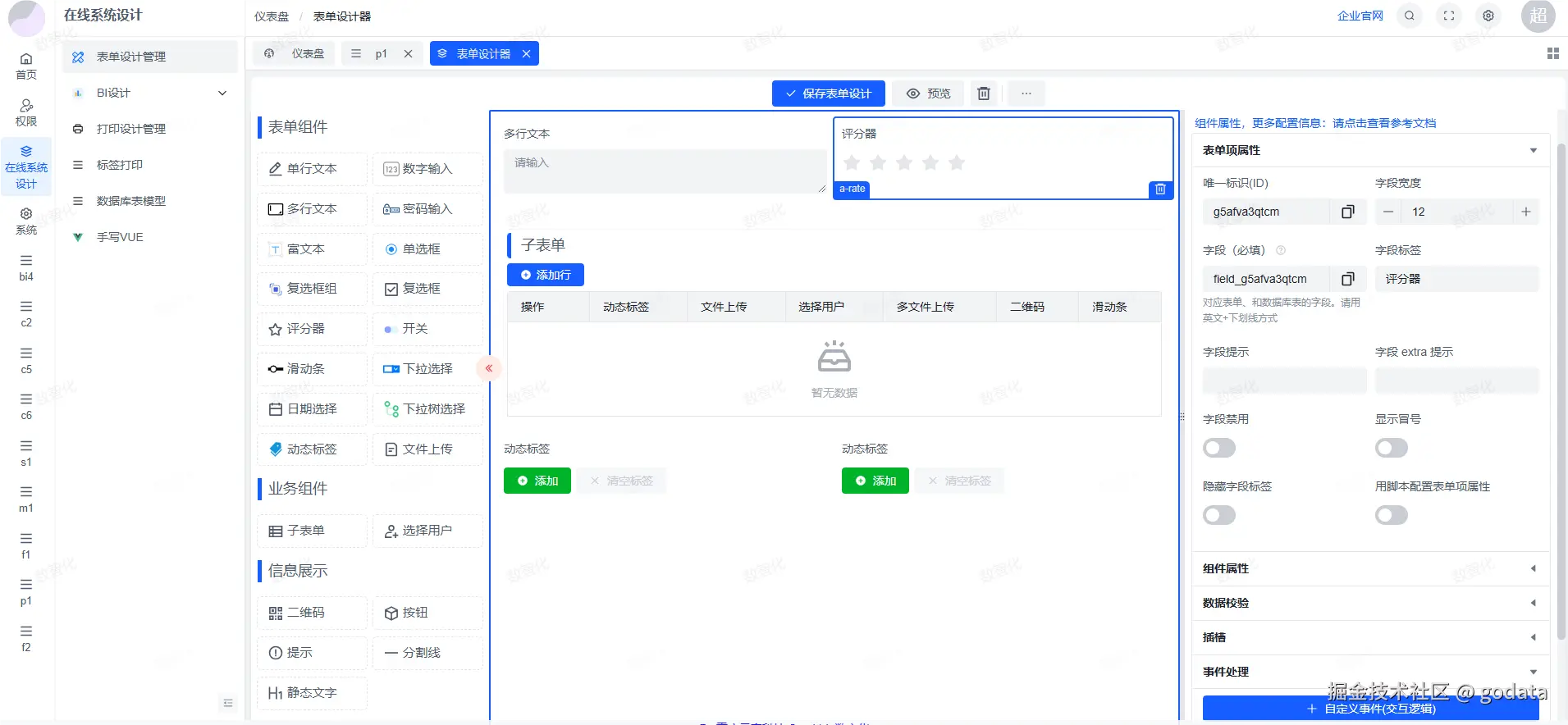This screenshot has width=1568, height=725.
Task: Collapse the 事件处理 section
Action: pyautogui.click(x=1370, y=672)
